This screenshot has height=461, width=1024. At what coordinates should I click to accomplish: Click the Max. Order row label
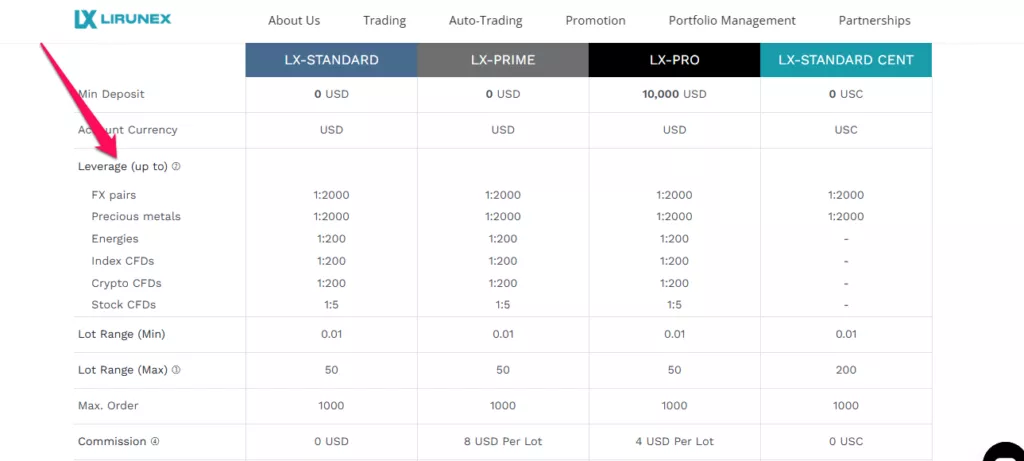point(108,406)
